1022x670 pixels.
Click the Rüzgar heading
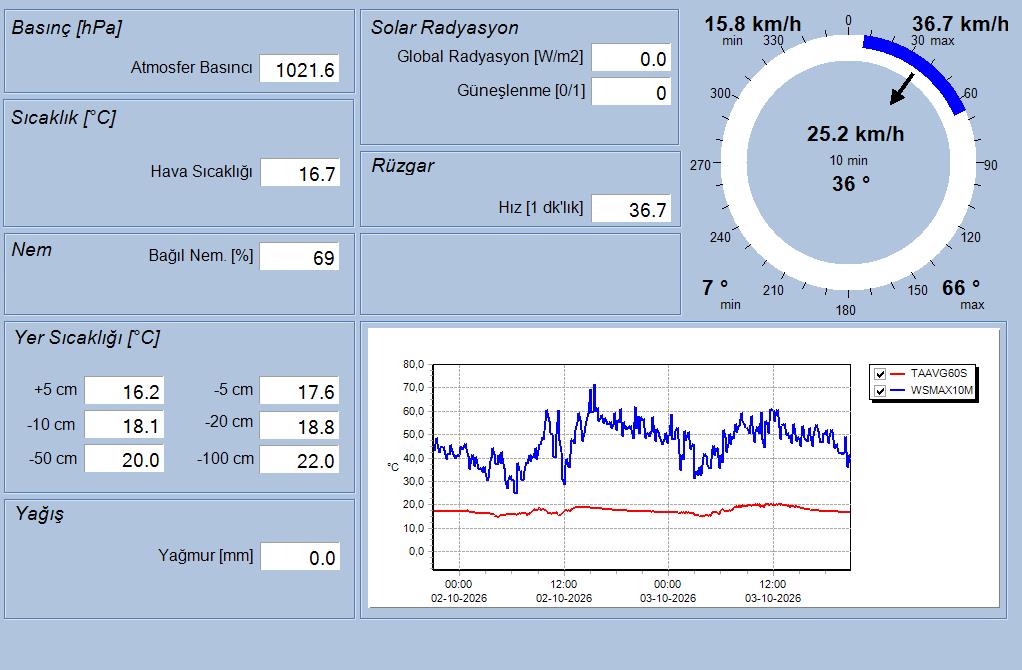403,166
